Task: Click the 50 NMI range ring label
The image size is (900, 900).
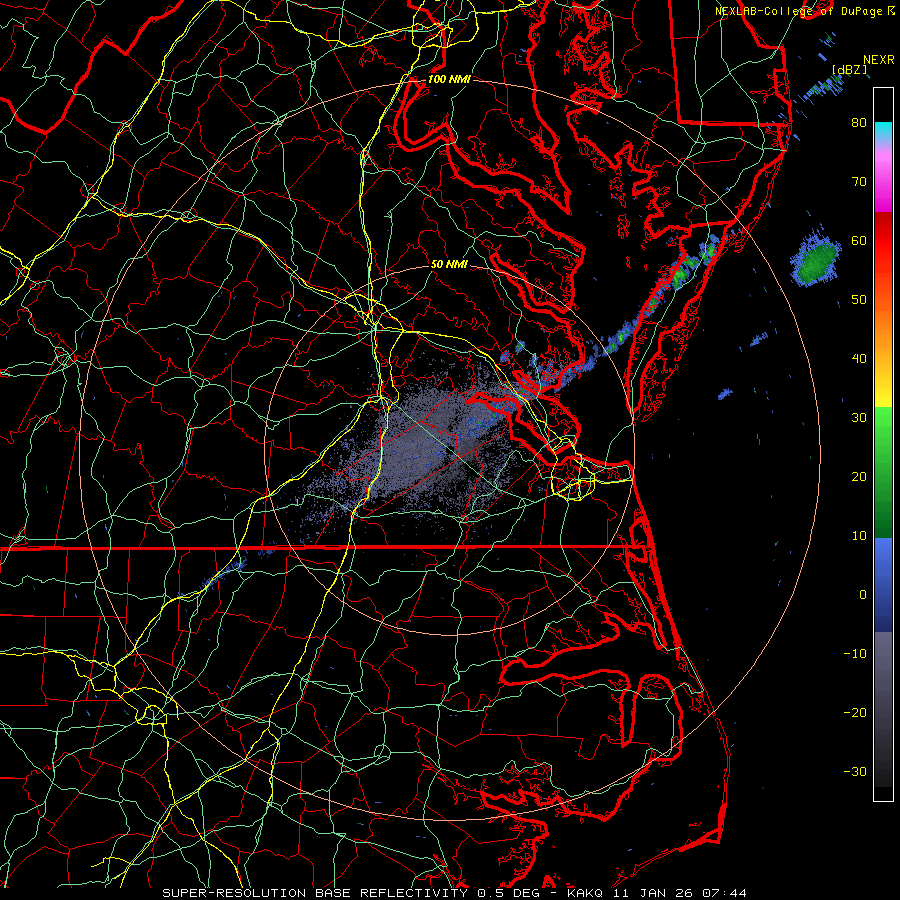Action: (449, 265)
